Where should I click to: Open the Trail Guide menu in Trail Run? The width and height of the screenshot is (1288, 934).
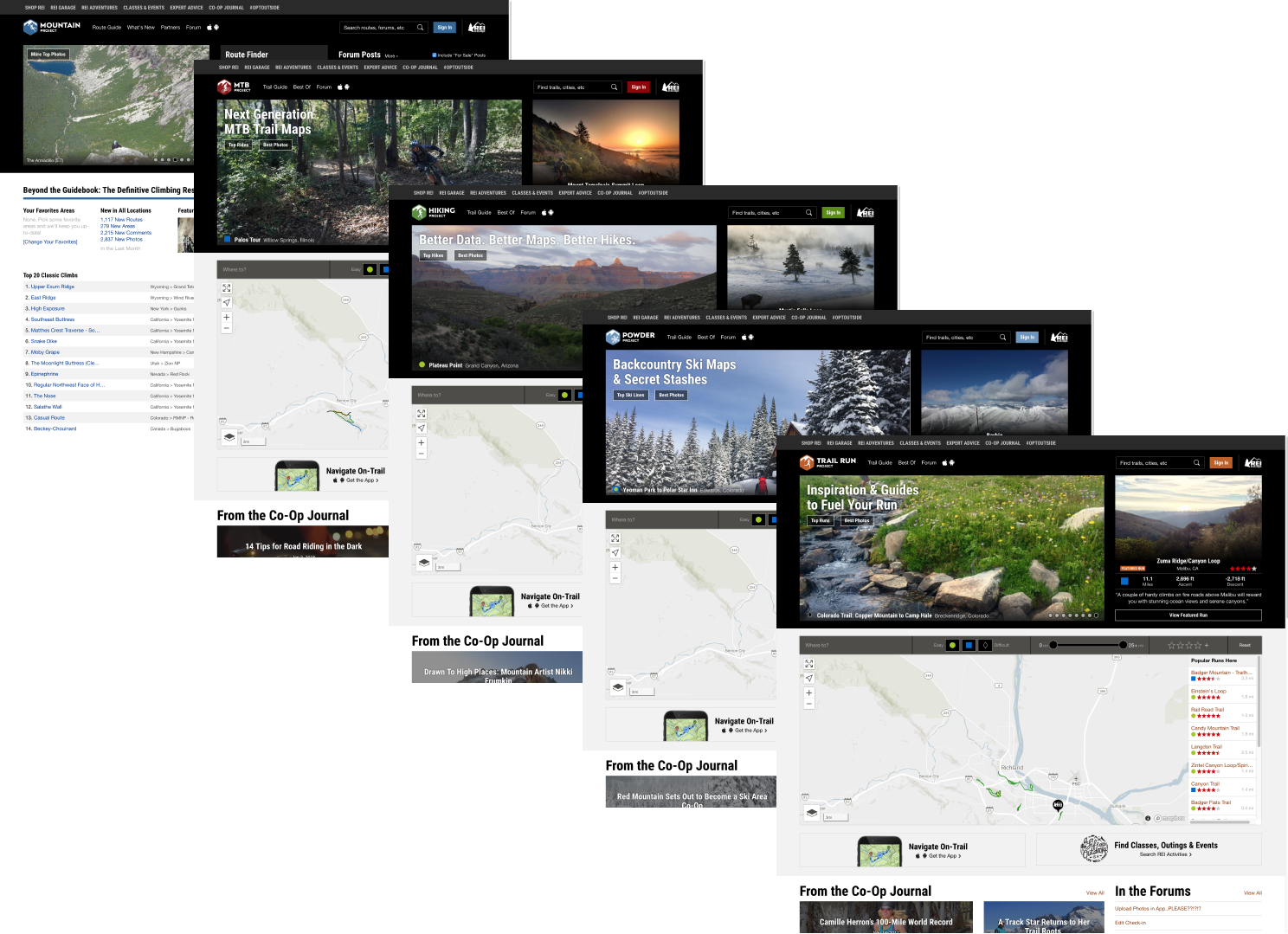(x=879, y=463)
